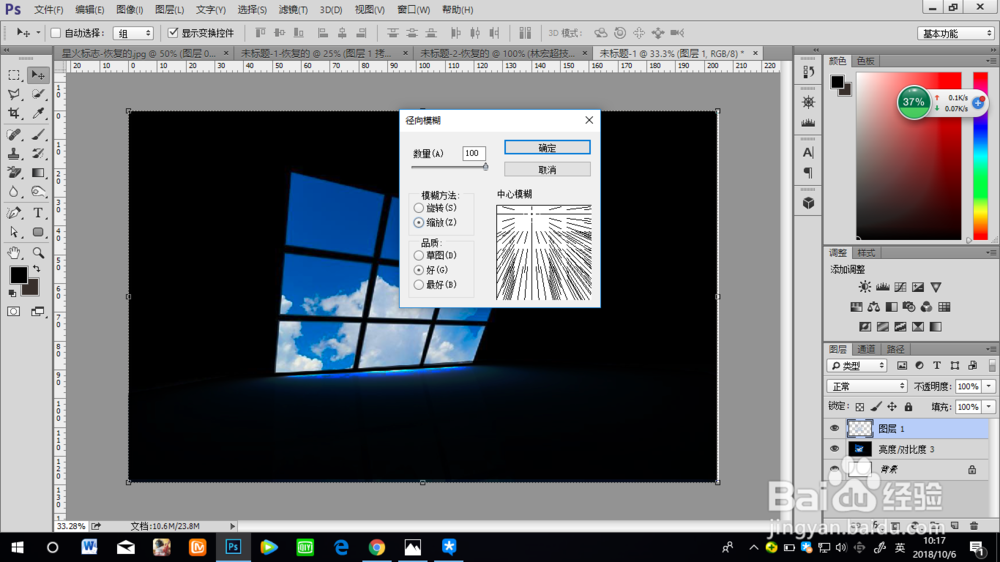Select the Horizontal Type tool

38,213
